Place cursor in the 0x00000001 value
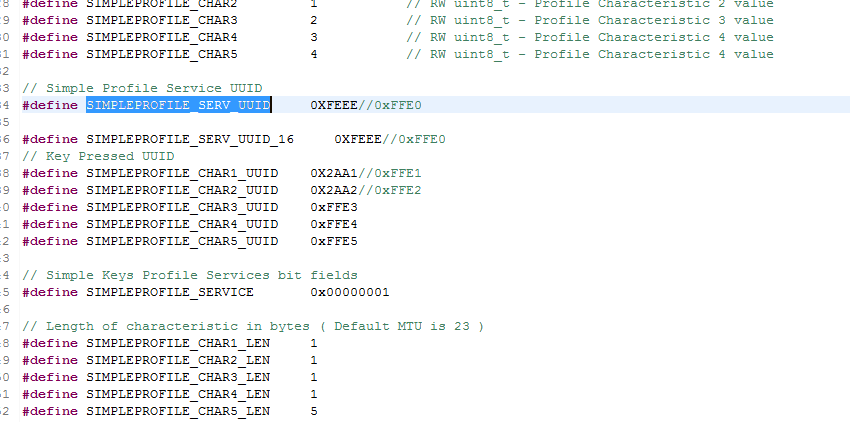This screenshot has height=422, width=850. coord(349,292)
